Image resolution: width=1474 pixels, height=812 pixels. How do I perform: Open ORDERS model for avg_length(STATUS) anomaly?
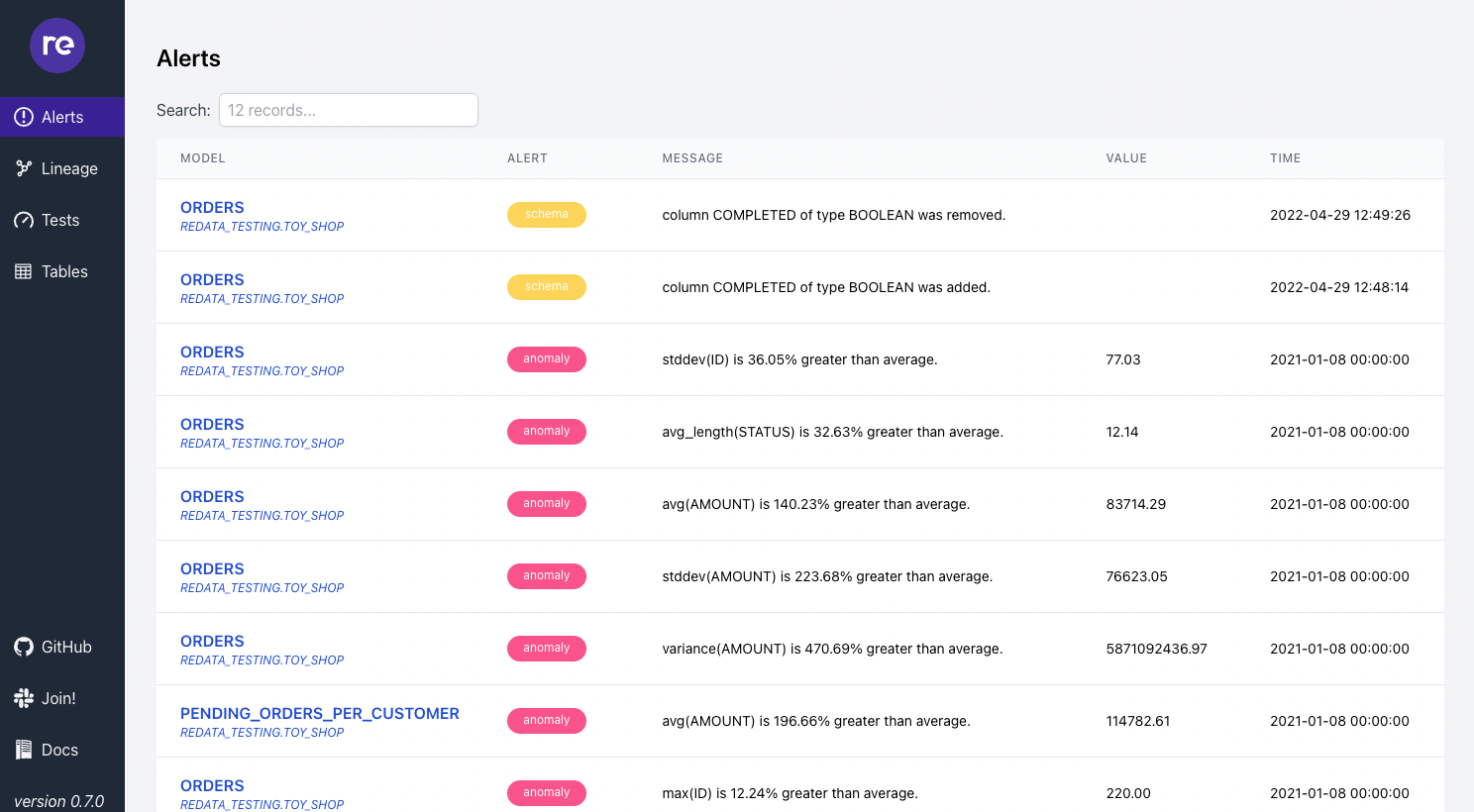click(212, 424)
